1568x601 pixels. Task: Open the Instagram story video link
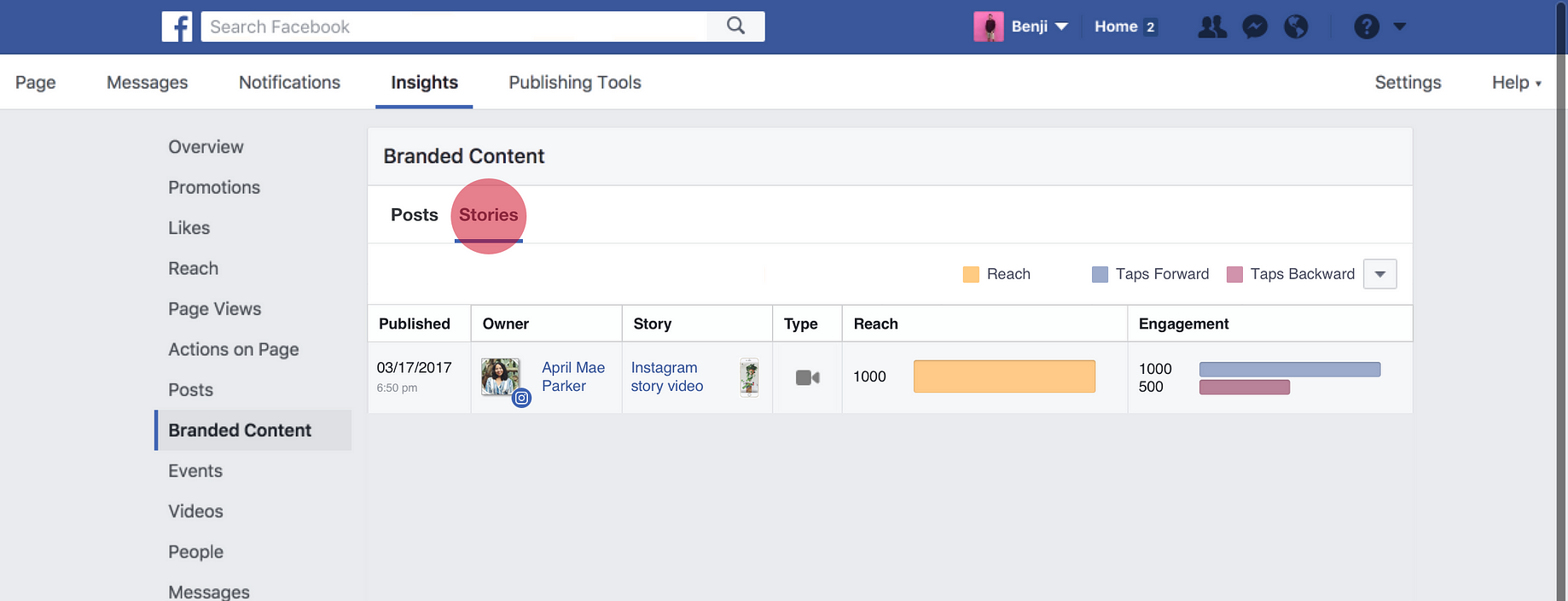click(x=667, y=376)
